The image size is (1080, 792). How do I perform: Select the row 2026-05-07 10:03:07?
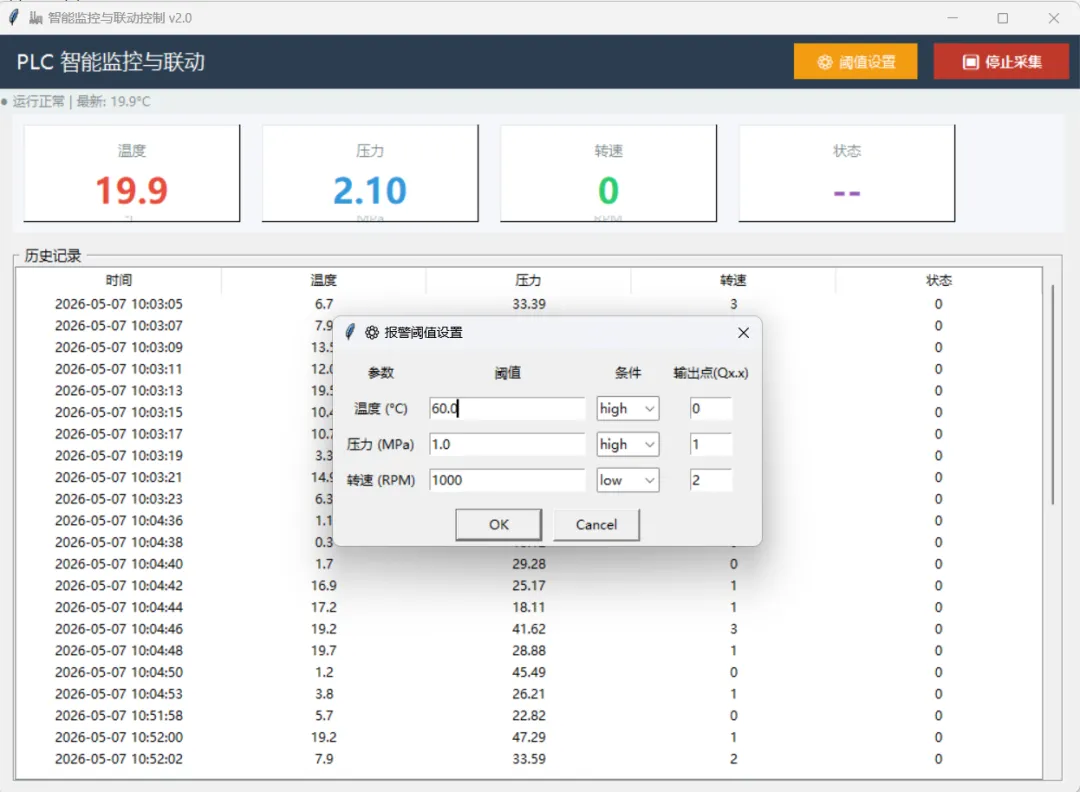coord(528,326)
